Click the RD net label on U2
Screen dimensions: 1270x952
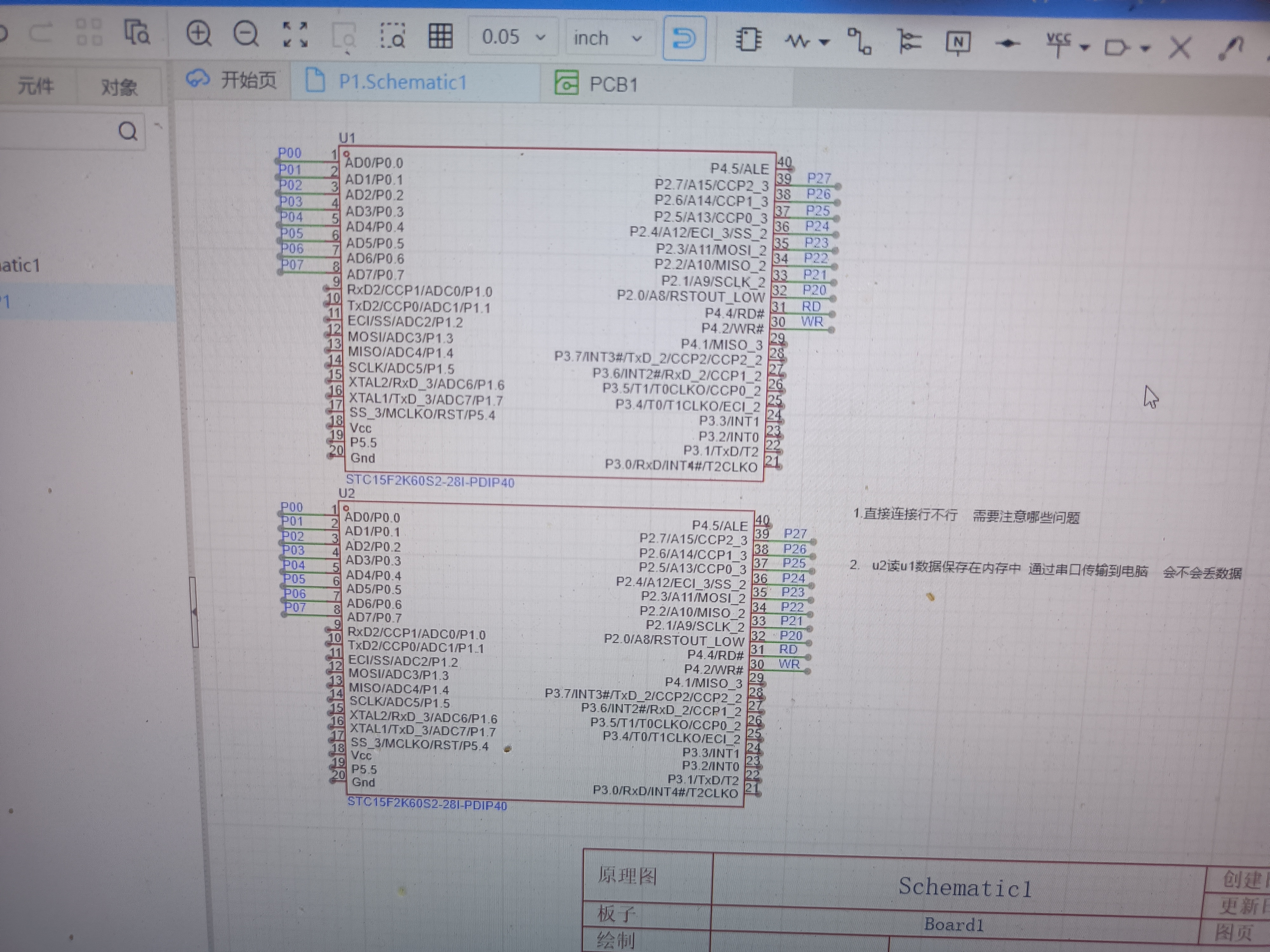pyautogui.click(x=788, y=649)
